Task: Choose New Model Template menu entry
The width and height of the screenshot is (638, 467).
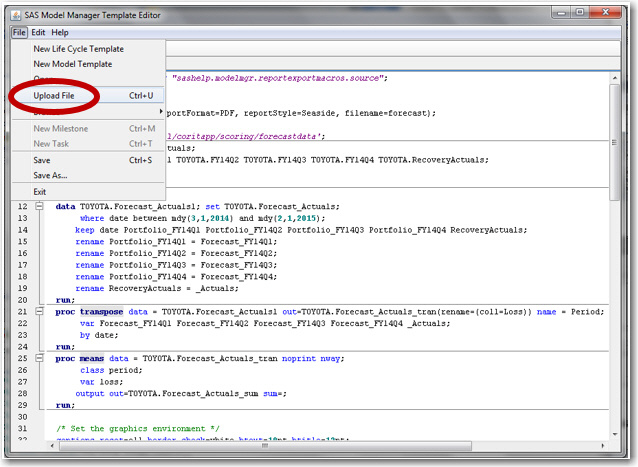Action: pyautogui.click(x=73, y=64)
